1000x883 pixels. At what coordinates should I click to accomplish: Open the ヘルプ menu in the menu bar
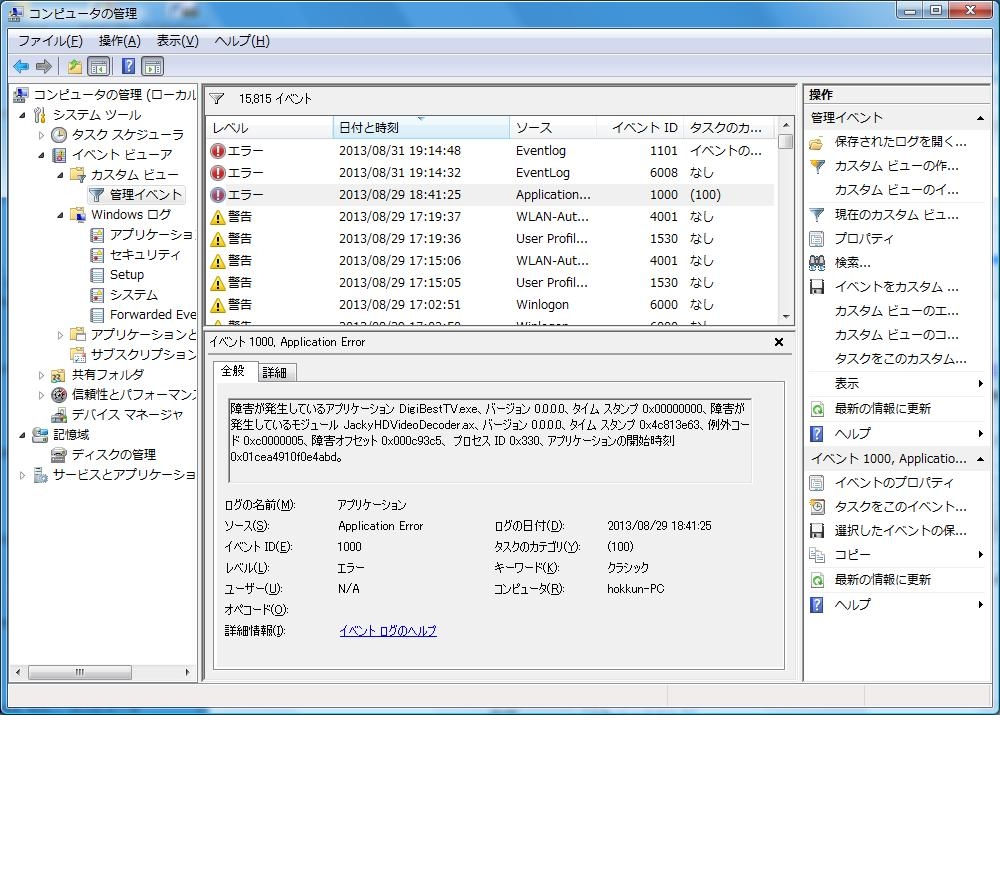[242, 41]
